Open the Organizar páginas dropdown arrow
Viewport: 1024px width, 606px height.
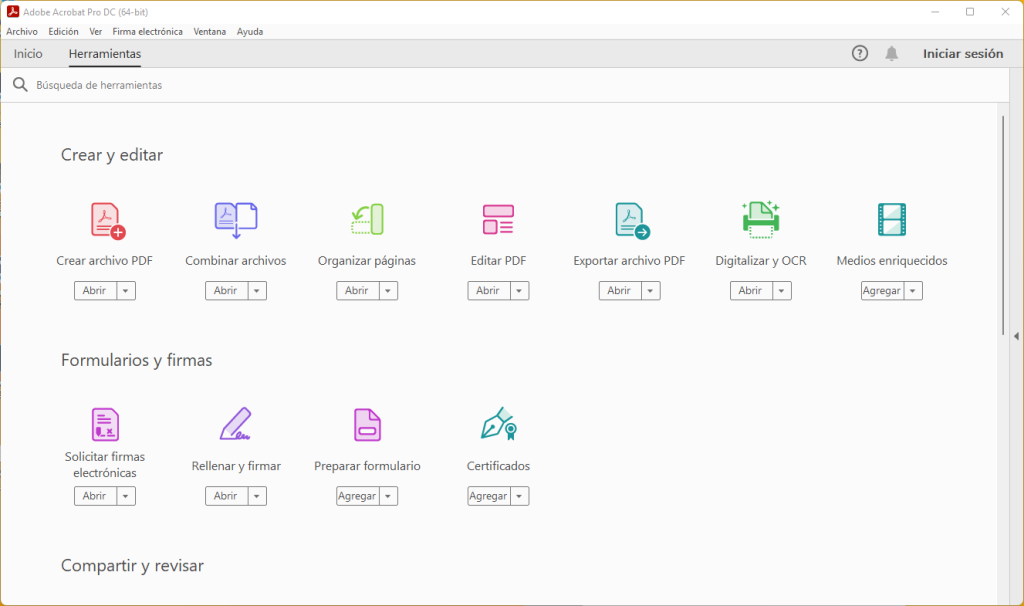click(x=389, y=291)
